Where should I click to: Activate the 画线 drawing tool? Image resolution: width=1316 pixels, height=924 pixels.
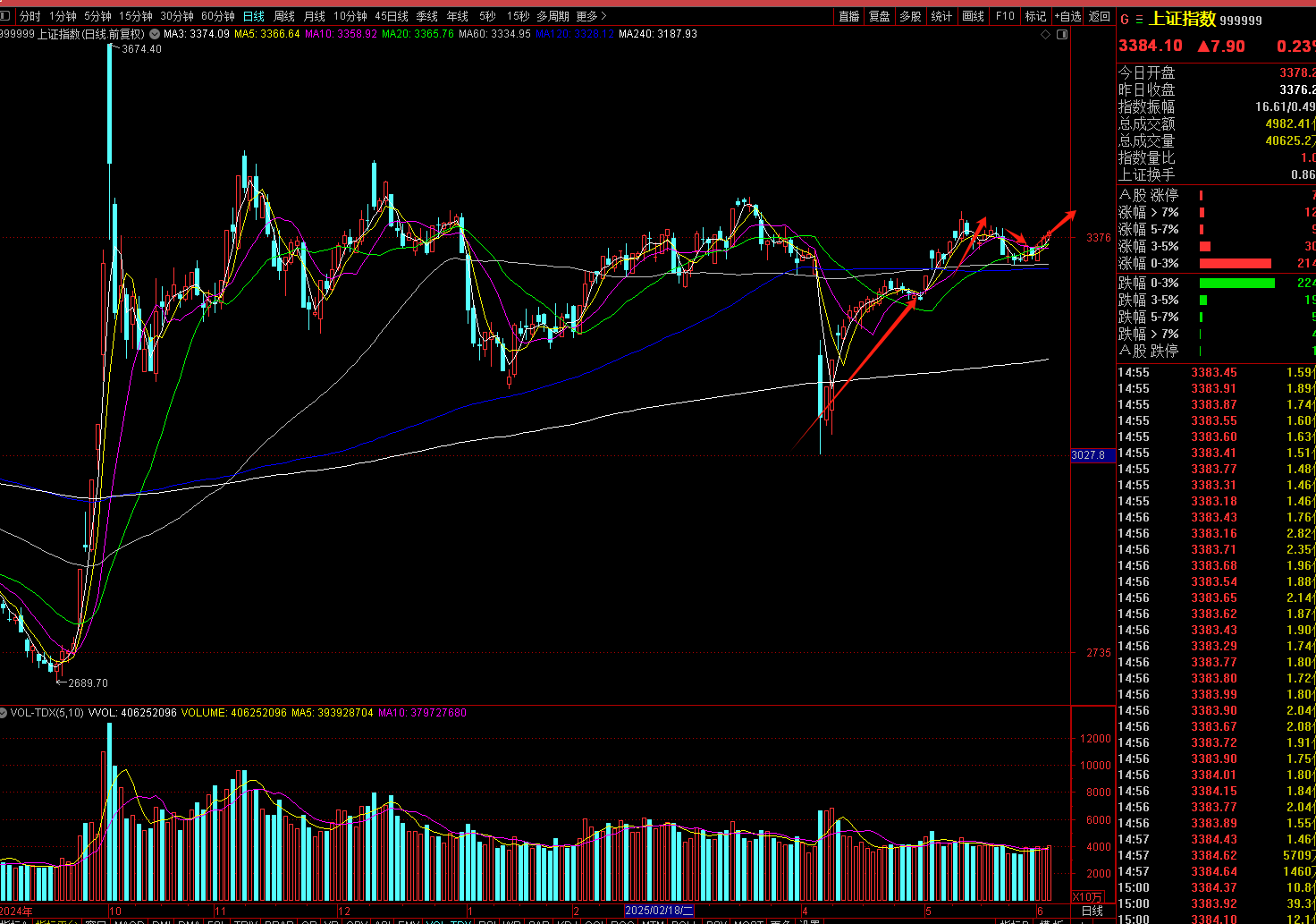click(x=973, y=16)
